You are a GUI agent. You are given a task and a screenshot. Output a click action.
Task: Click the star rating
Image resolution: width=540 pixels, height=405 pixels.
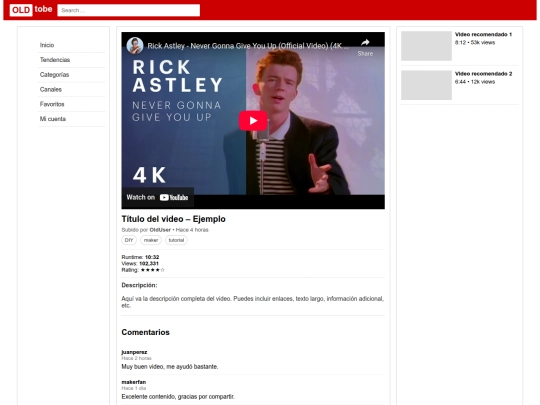pyautogui.click(x=153, y=270)
